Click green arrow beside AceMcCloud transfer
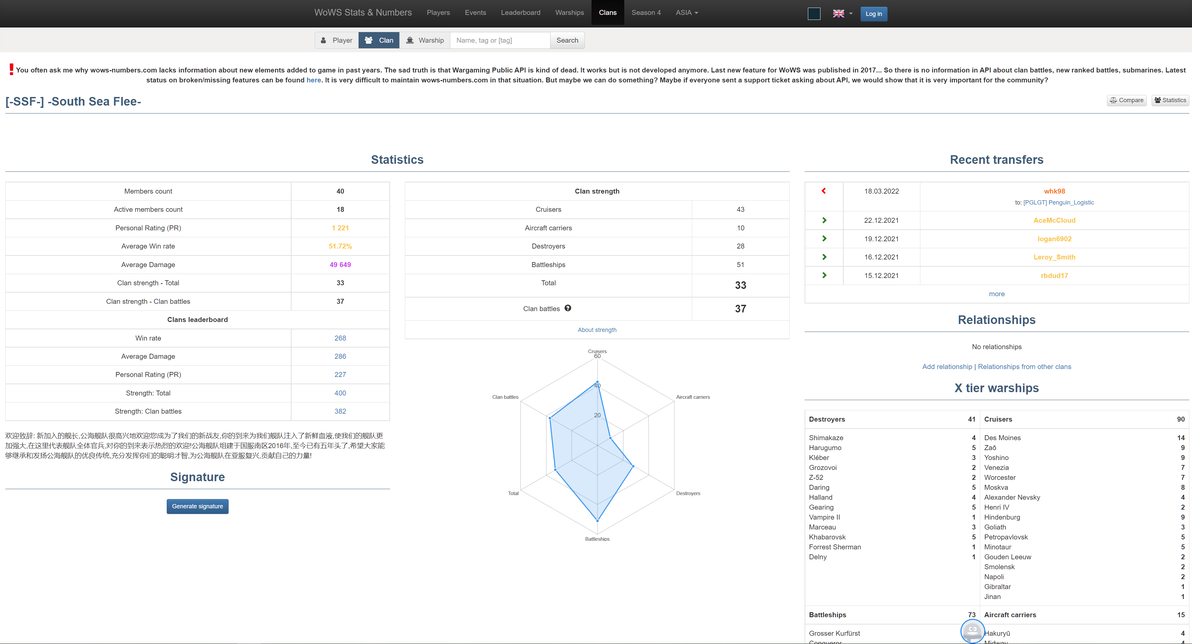This screenshot has width=1192, height=644. pos(823,220)
